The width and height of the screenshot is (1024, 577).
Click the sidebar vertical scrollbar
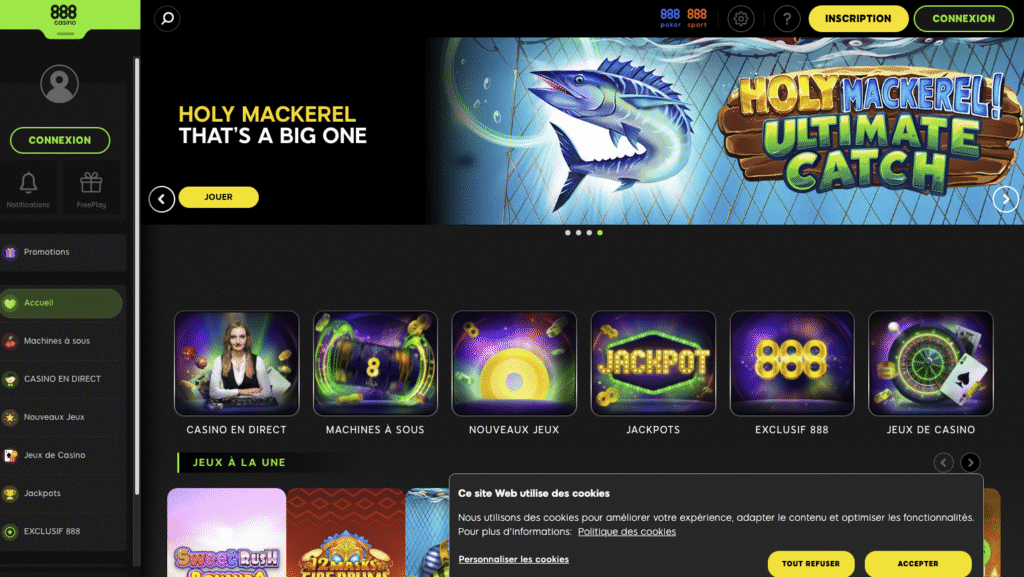click(x=136, y=276)
